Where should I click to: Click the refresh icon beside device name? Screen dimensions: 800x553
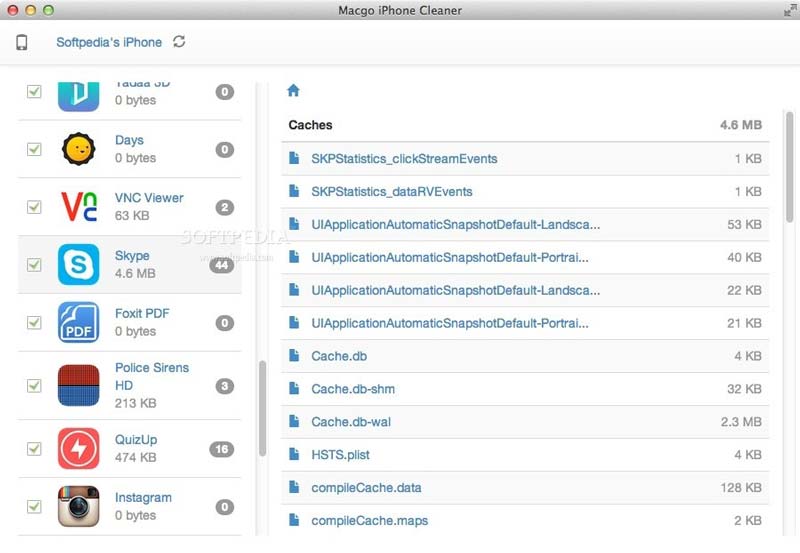click(x=179, y=42)
